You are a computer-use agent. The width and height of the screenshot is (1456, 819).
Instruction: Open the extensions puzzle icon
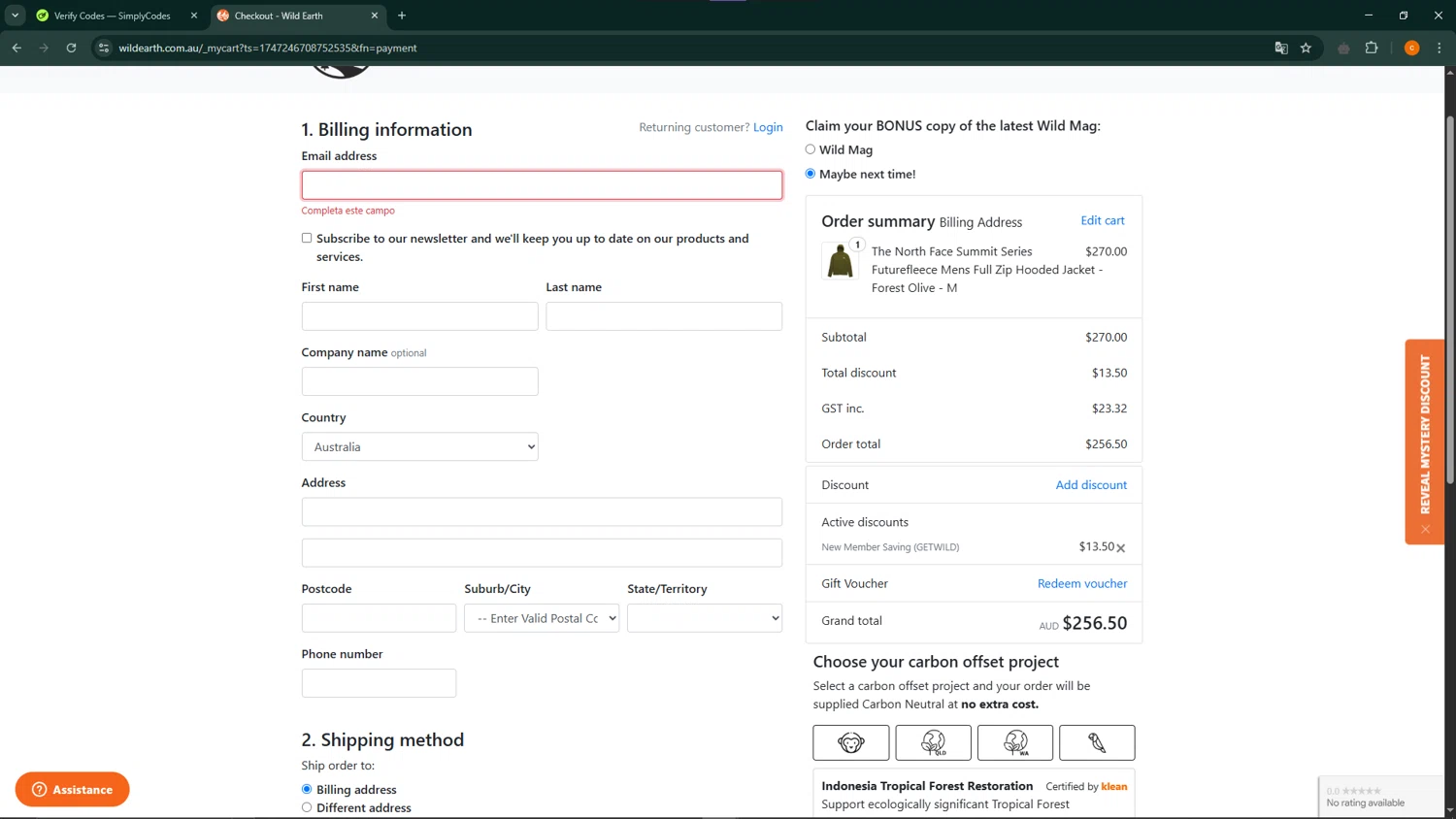click(x=1372, y=48)
